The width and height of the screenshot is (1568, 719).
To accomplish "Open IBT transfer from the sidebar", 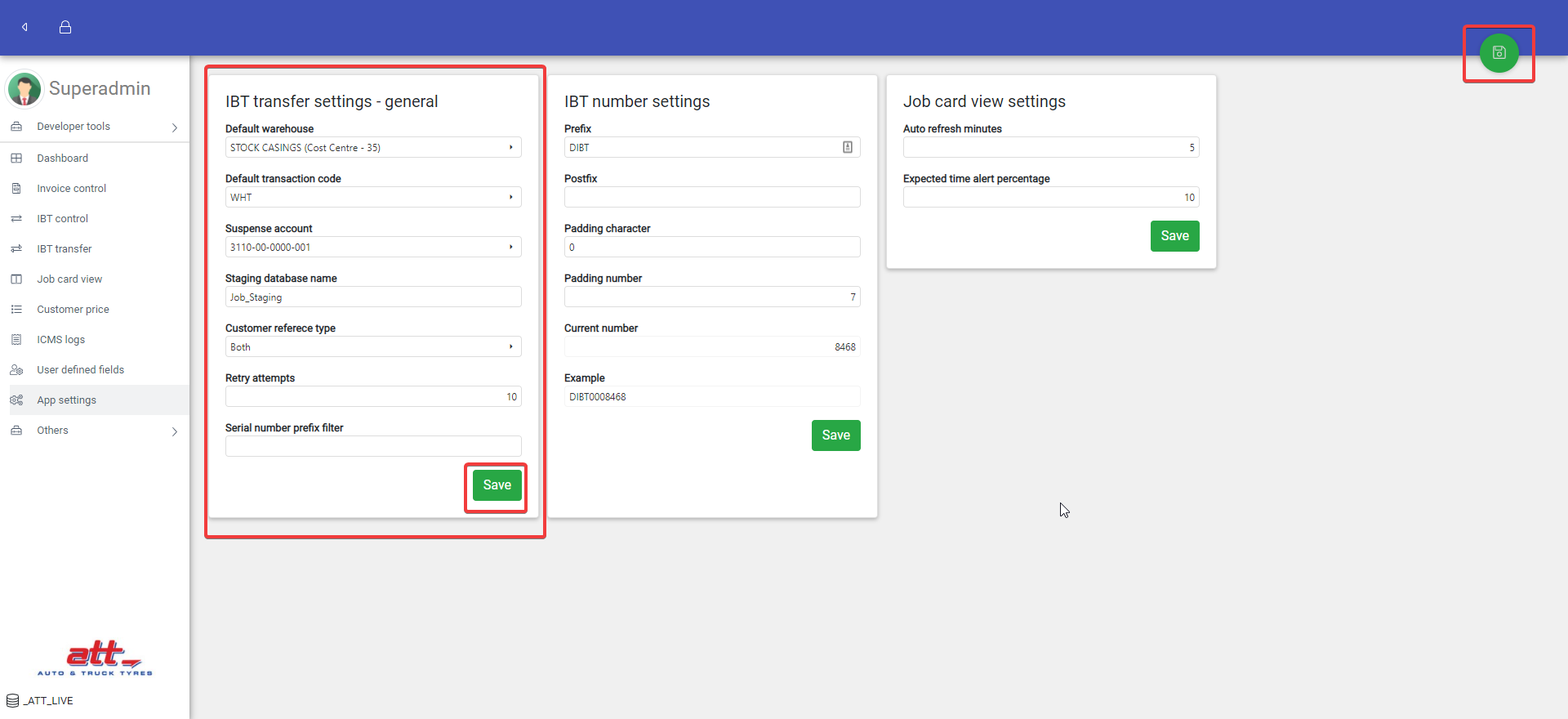I will click(x=65, y=249).
